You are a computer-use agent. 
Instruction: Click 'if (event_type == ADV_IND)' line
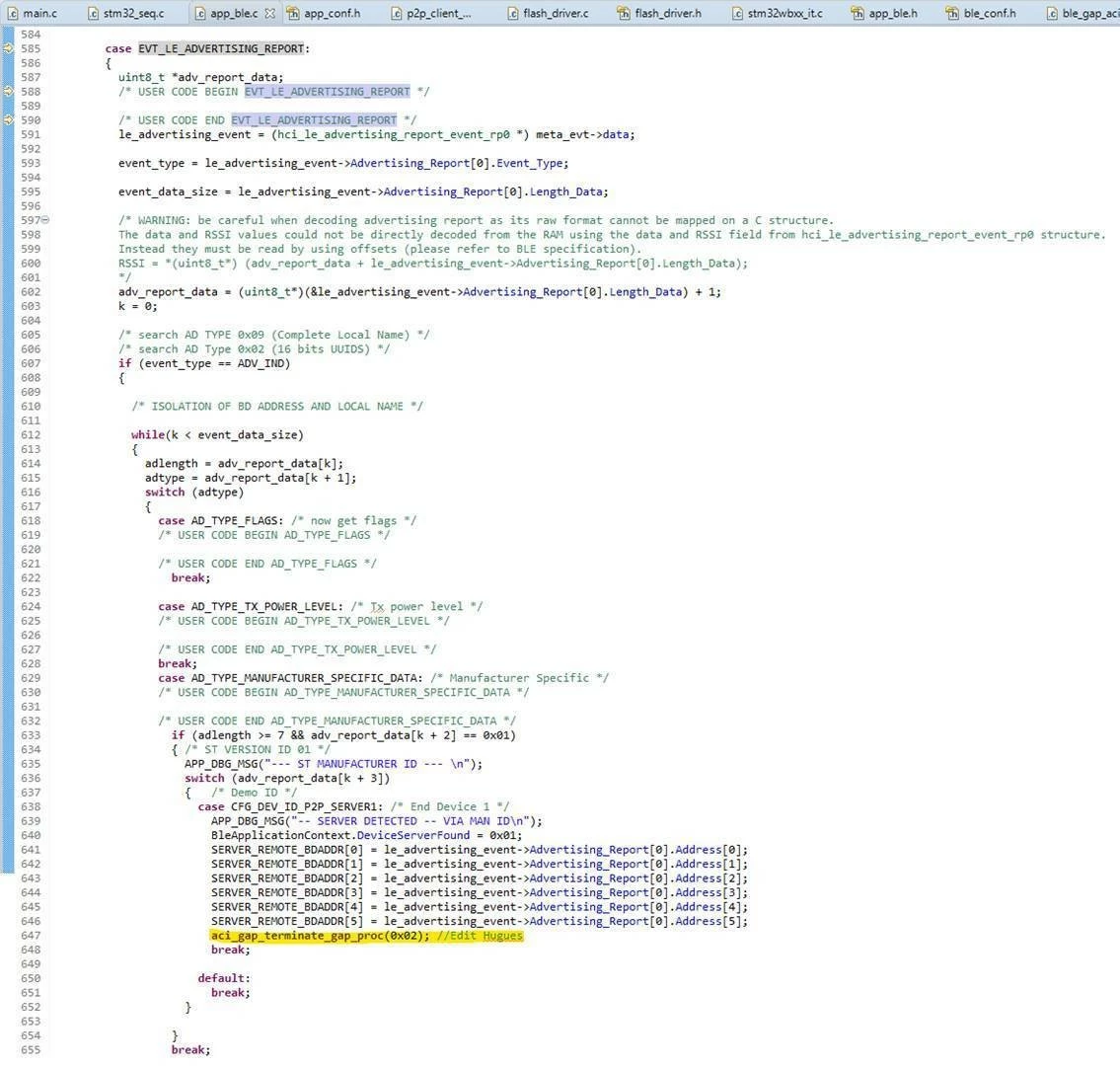[x=204, y=363]
